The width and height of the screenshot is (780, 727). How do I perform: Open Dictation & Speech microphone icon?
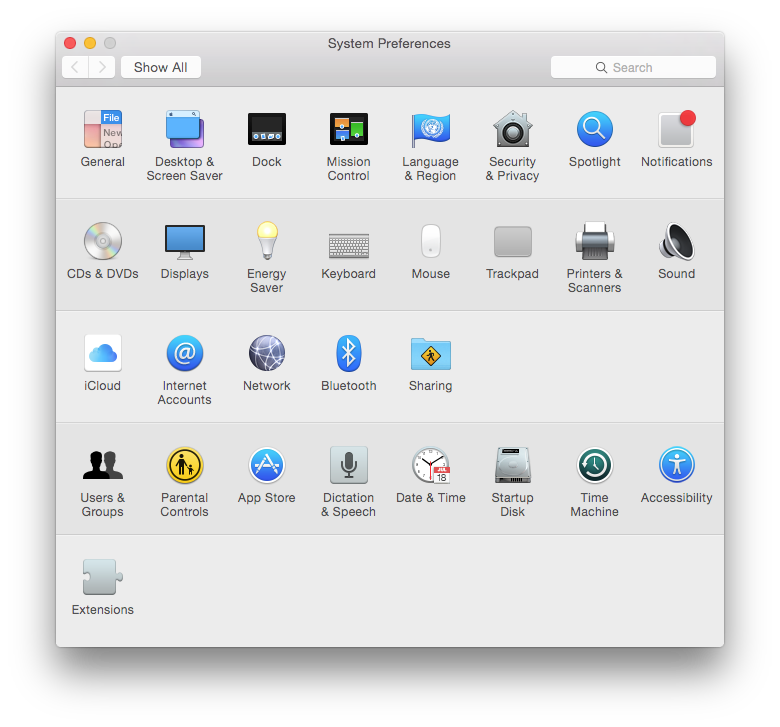tap(349, 465)
